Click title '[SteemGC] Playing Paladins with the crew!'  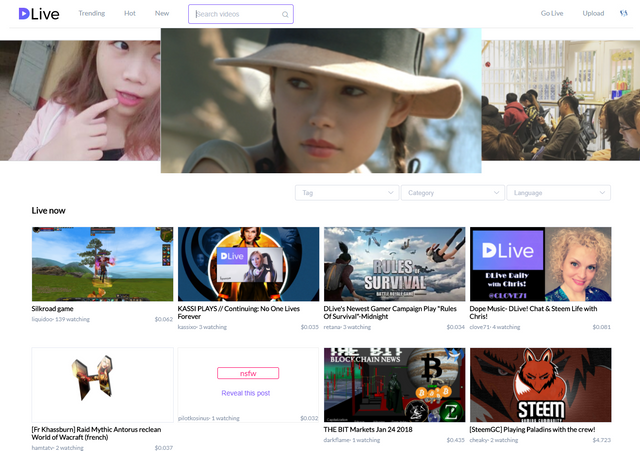(532, 430)
